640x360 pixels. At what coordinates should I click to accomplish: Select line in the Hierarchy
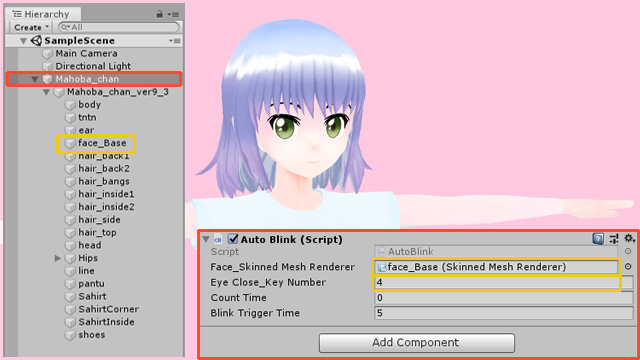point(86,271)
